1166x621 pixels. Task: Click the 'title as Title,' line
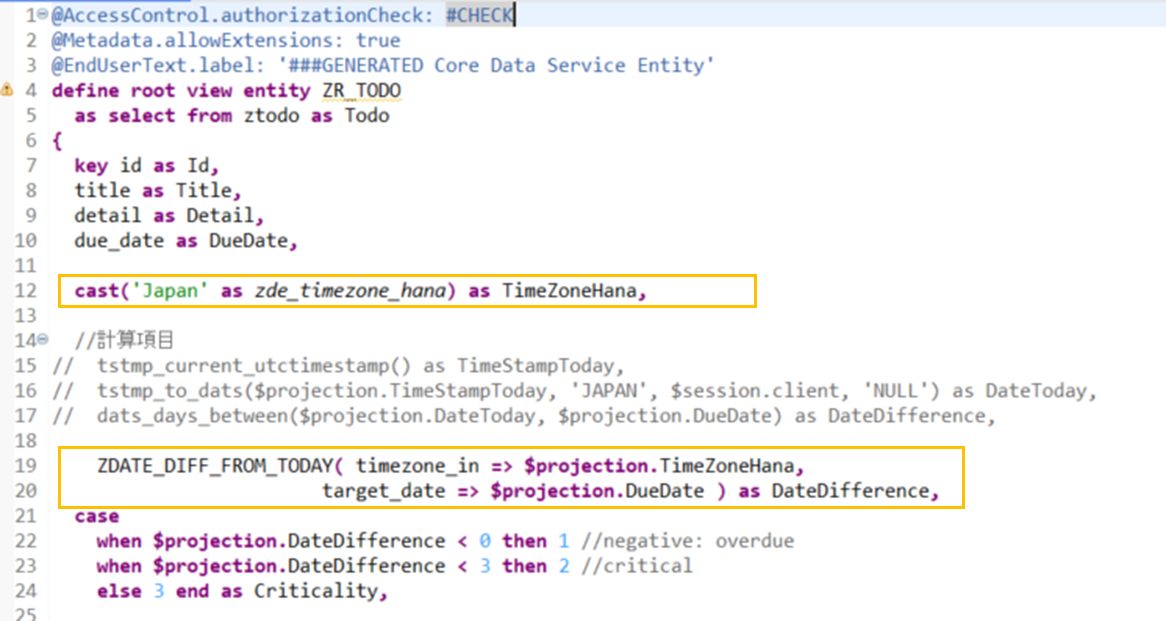pos(158,190)
